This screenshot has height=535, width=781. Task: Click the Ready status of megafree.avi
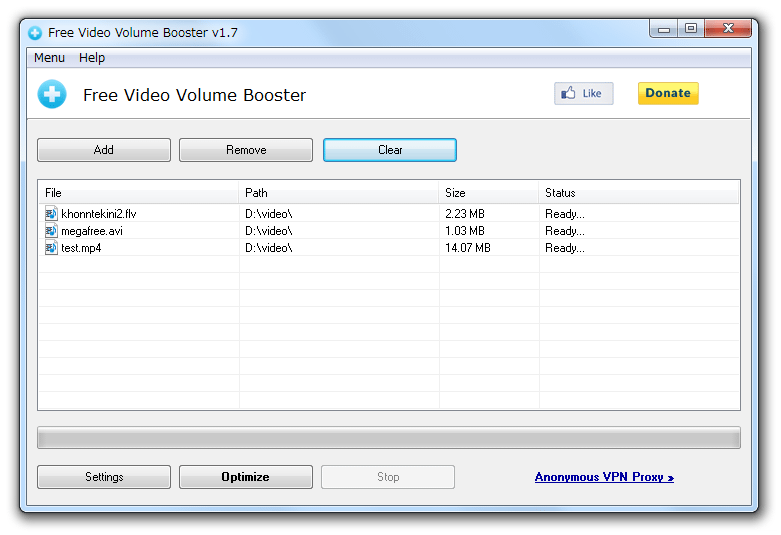(565, 231)
